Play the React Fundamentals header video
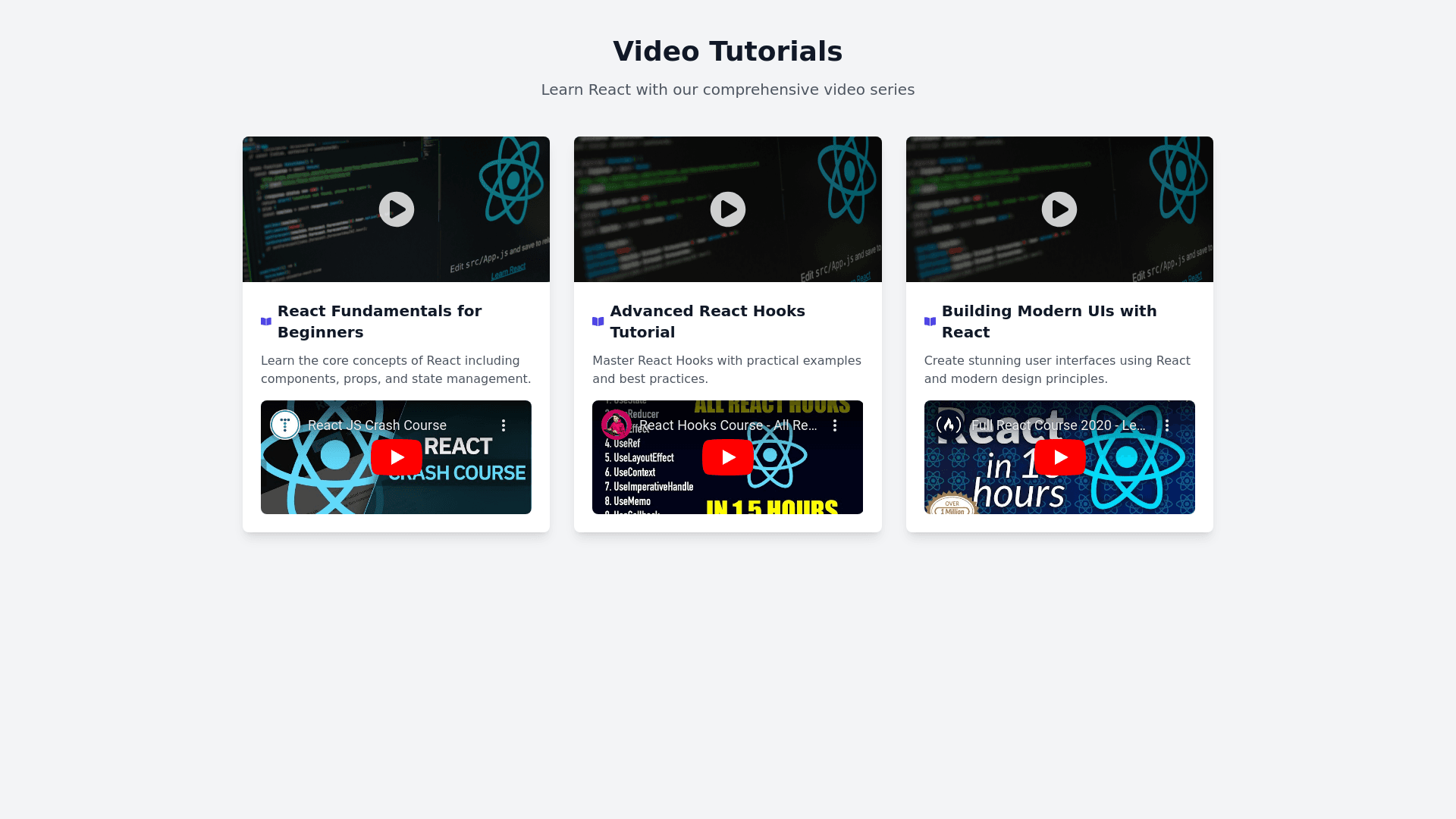Viewport: 1456px width, 819px height. tap(397, 209)
